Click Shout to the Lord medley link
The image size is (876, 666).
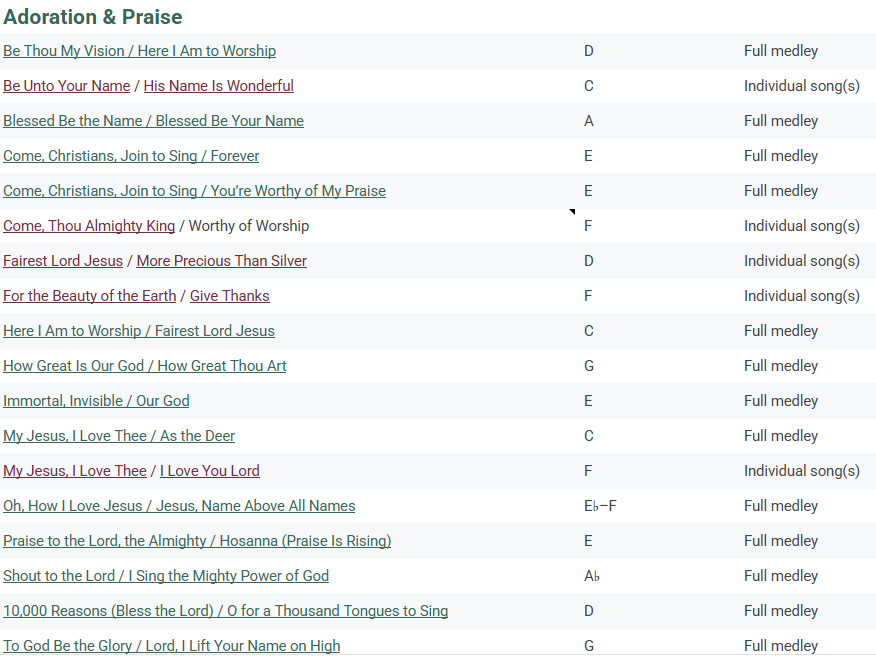tap(165, 576)
